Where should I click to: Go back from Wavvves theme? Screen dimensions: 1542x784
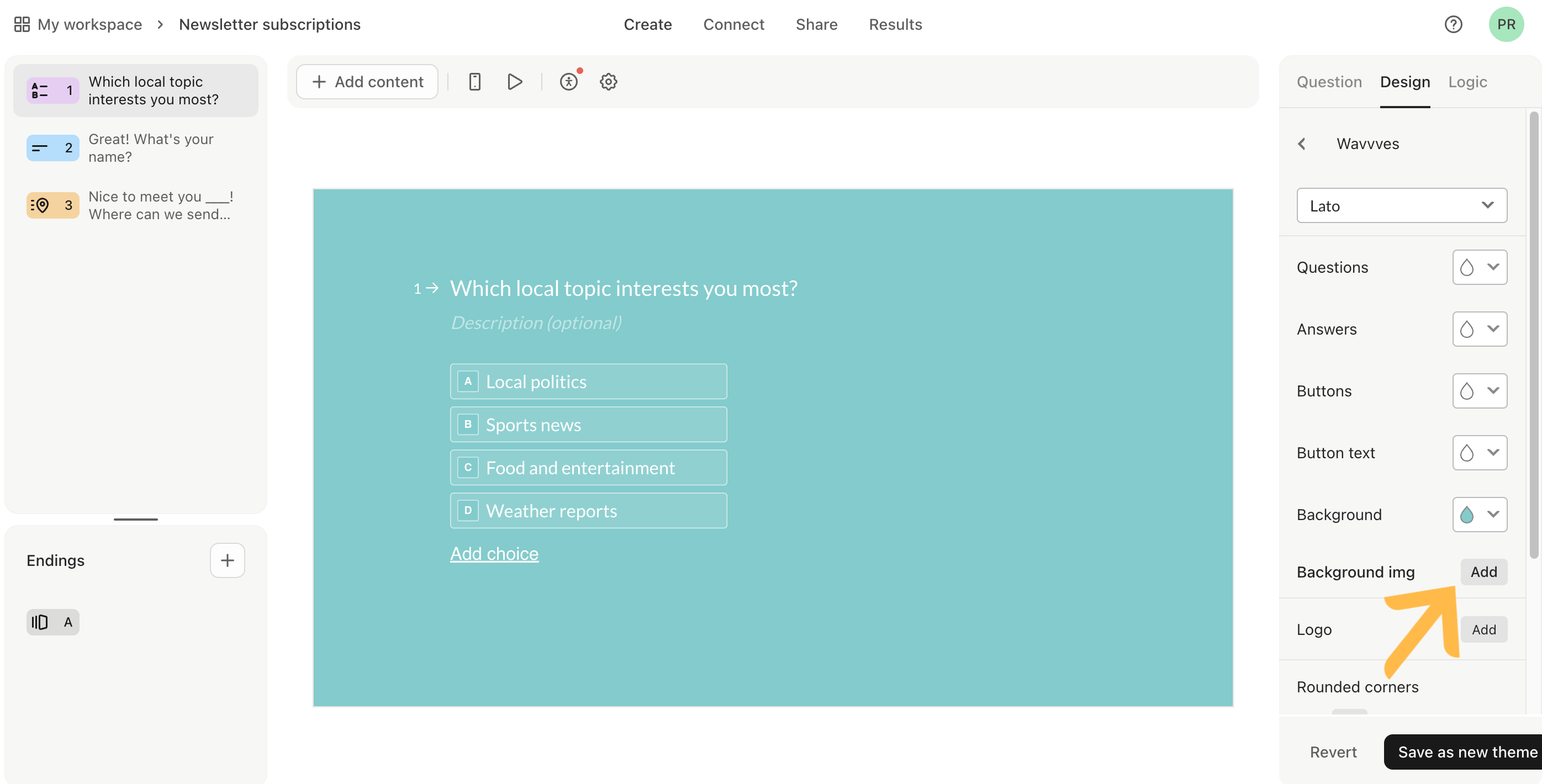point(1301,144)
